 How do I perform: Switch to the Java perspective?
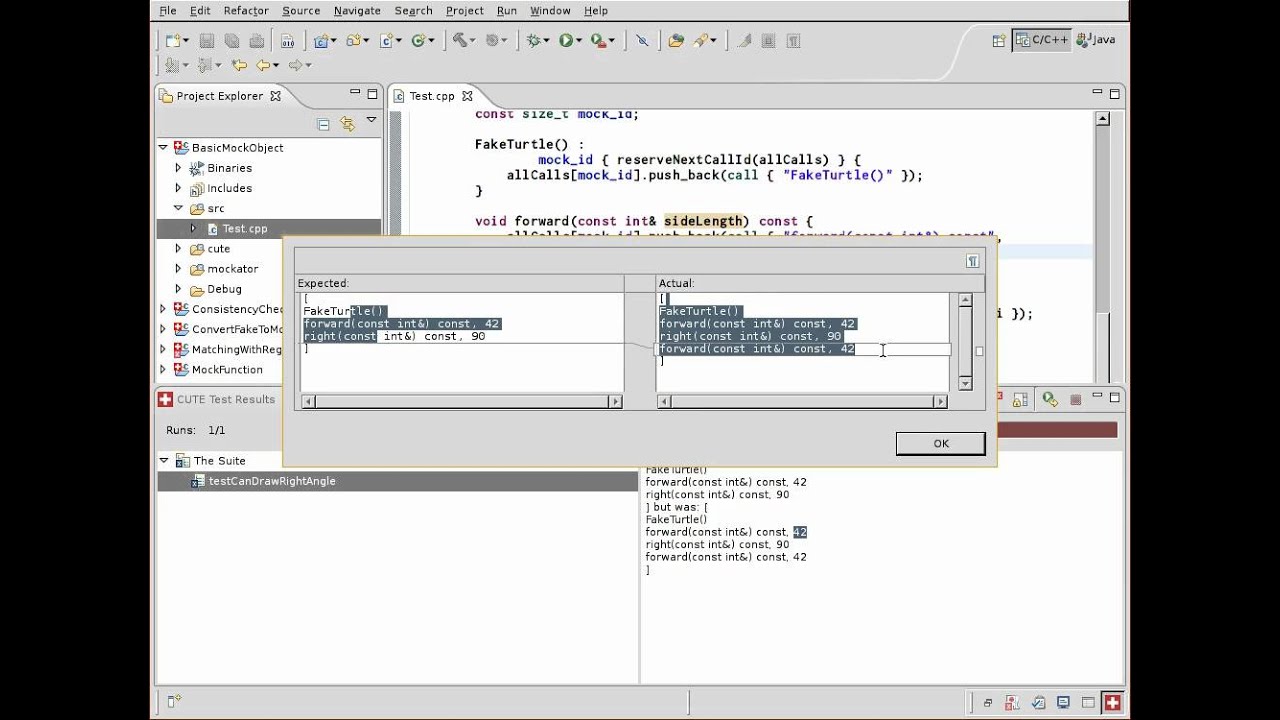1096,40
